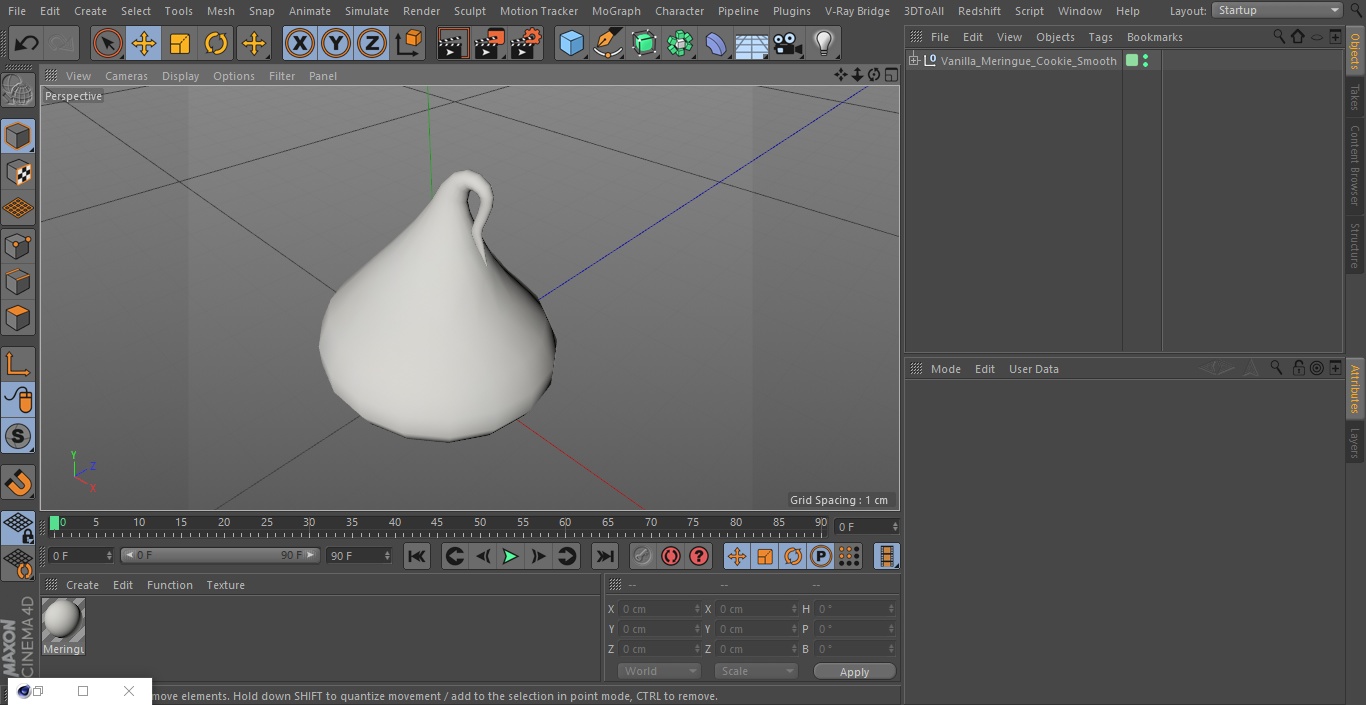The width and height of the screenshot is (1366, 705).
Task: Activate the Scale tool
Action: [179, 43]
